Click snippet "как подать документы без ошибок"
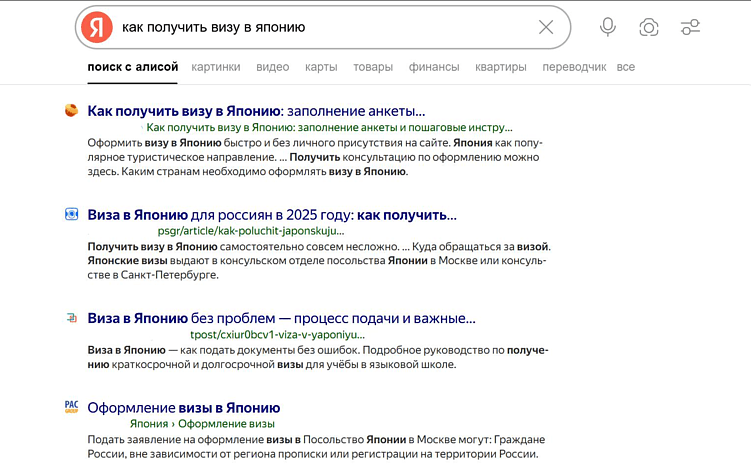This screenshot has height=466, width=751. 270,350
